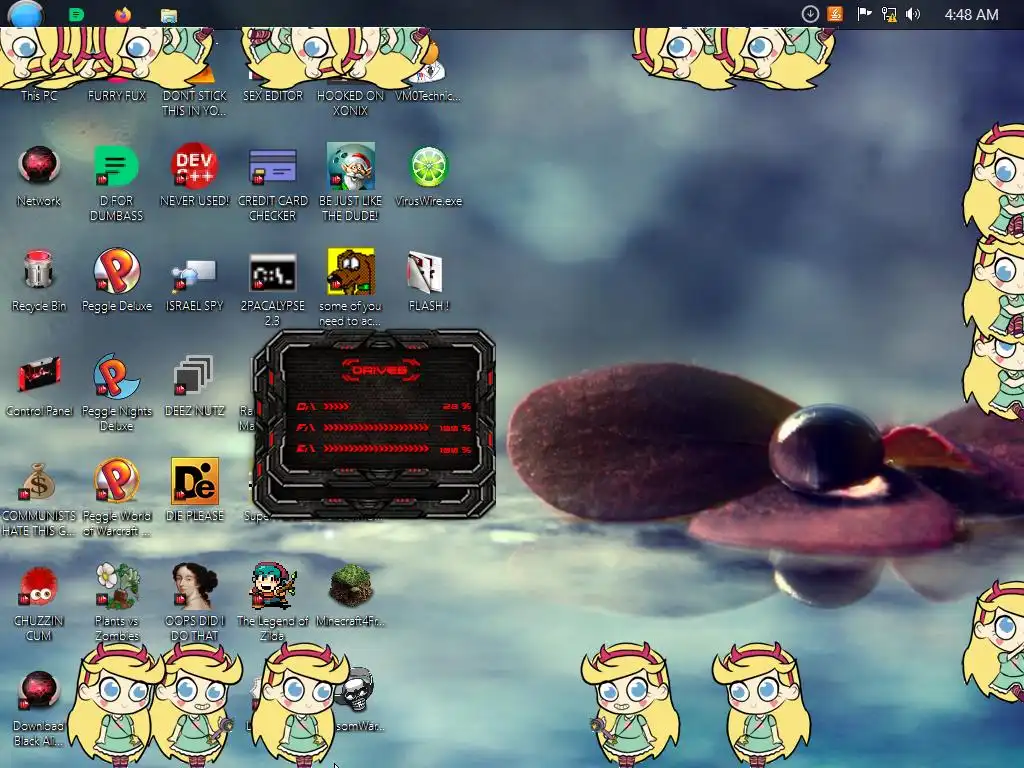Open the CREDIT CARD CHECKER shortcut
This screenshot has width=1024, height=768.
click(x=272, y=167)
